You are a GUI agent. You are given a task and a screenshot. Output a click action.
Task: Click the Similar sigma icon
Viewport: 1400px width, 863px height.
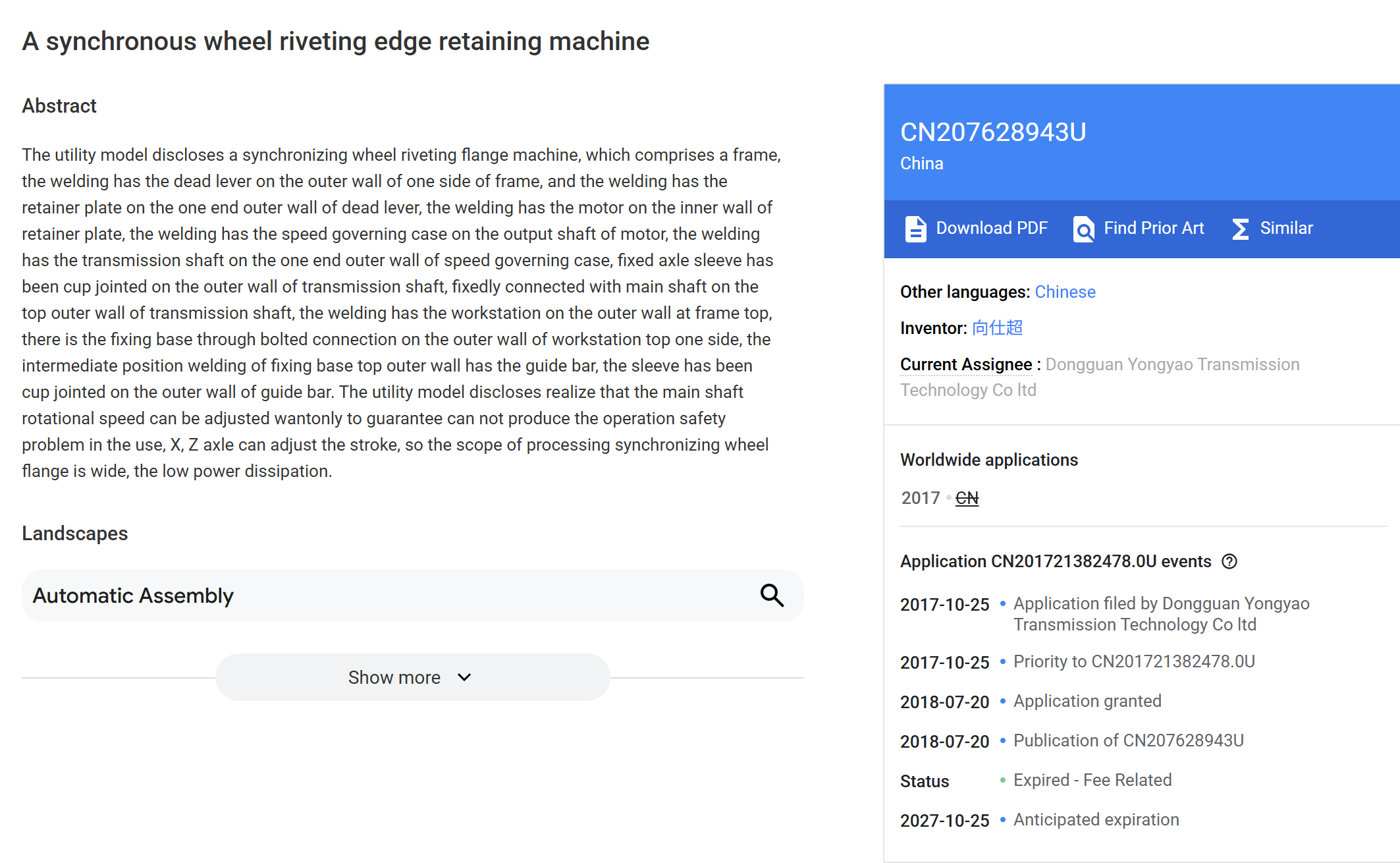pyautogui.click(x=1241, y=229)
